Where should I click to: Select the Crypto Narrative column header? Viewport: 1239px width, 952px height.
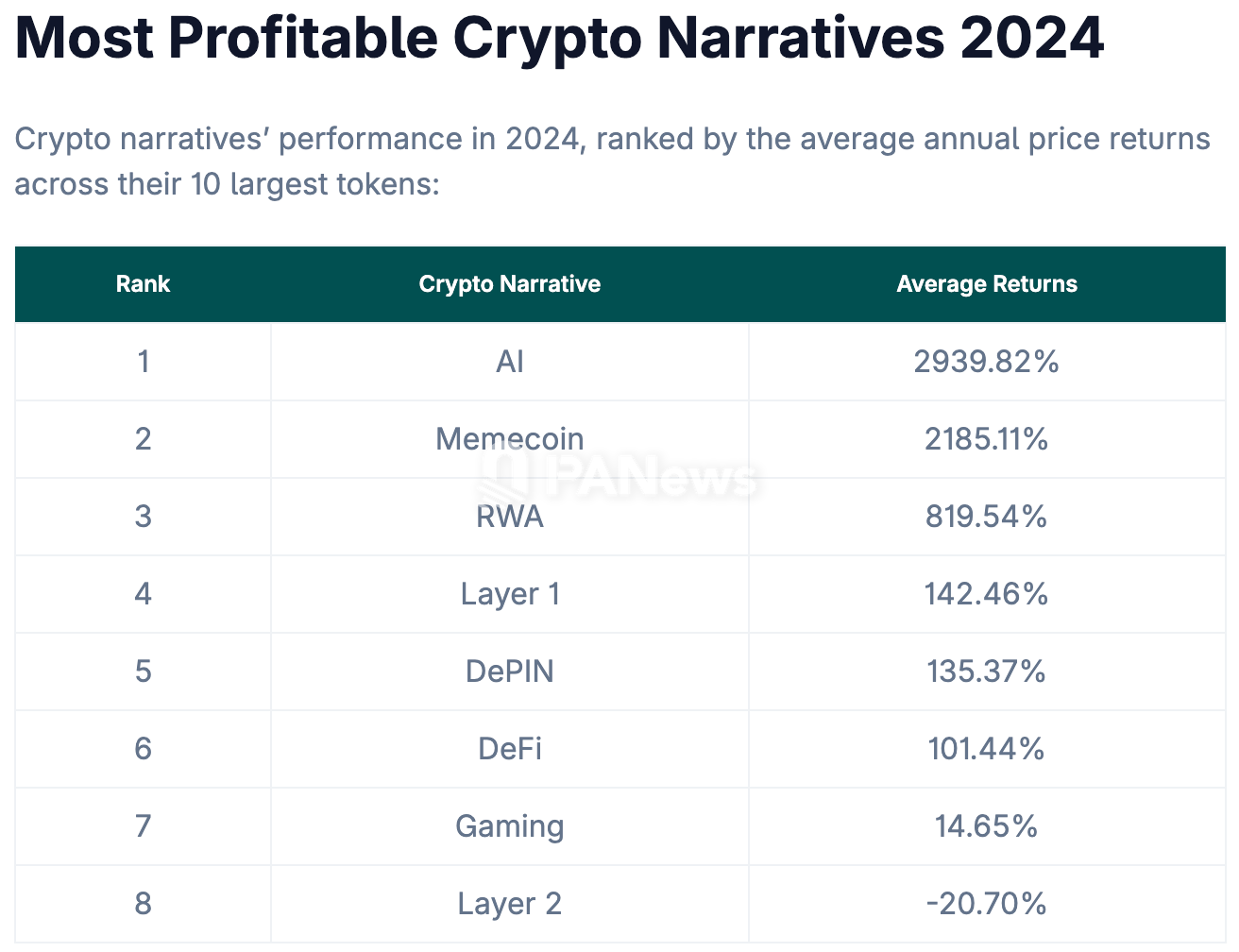509,284
